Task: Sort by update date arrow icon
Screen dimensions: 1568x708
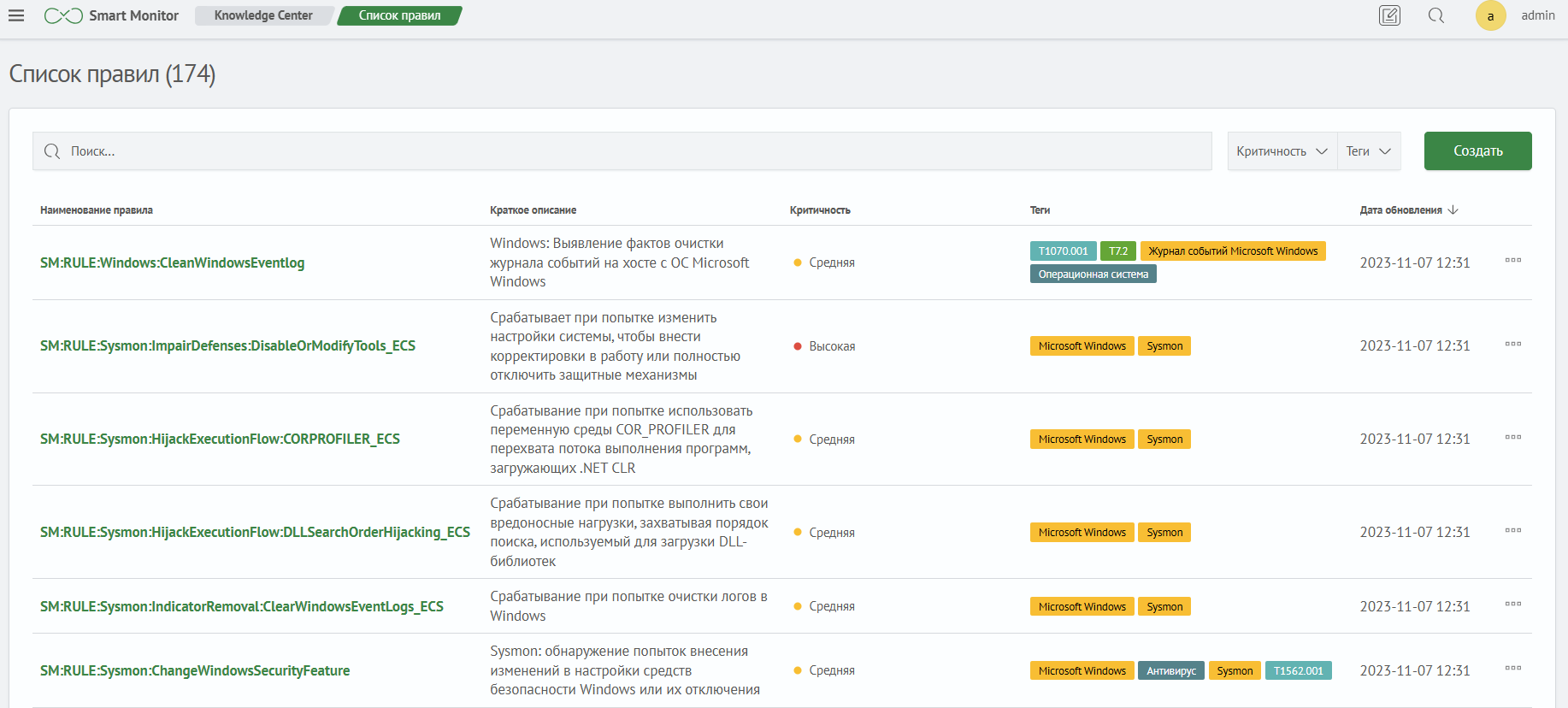Action: pyautogui.click(x=1453, y=209)
